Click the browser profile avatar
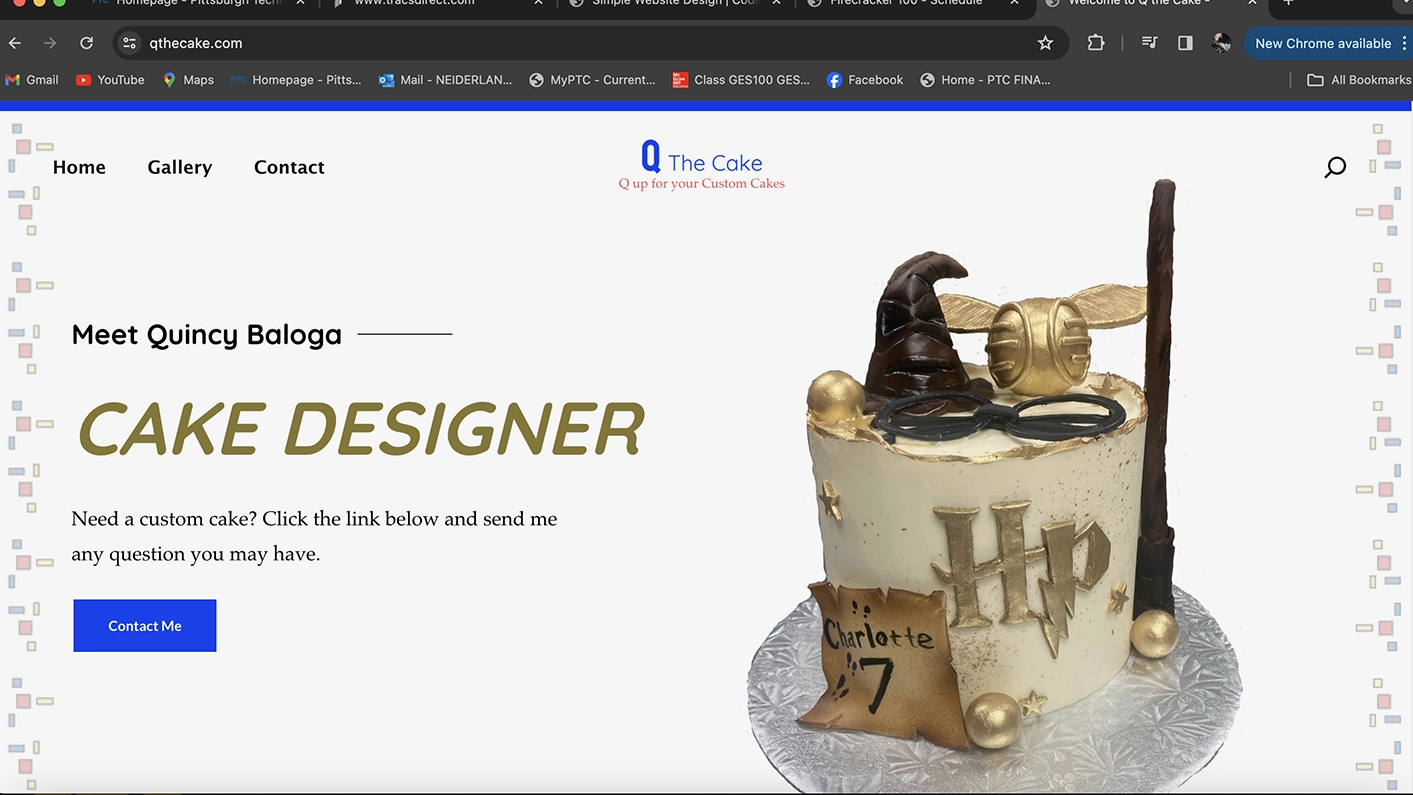This screenshot has height=795, width=1413. pyautogui.click(x=1221, y=43)
